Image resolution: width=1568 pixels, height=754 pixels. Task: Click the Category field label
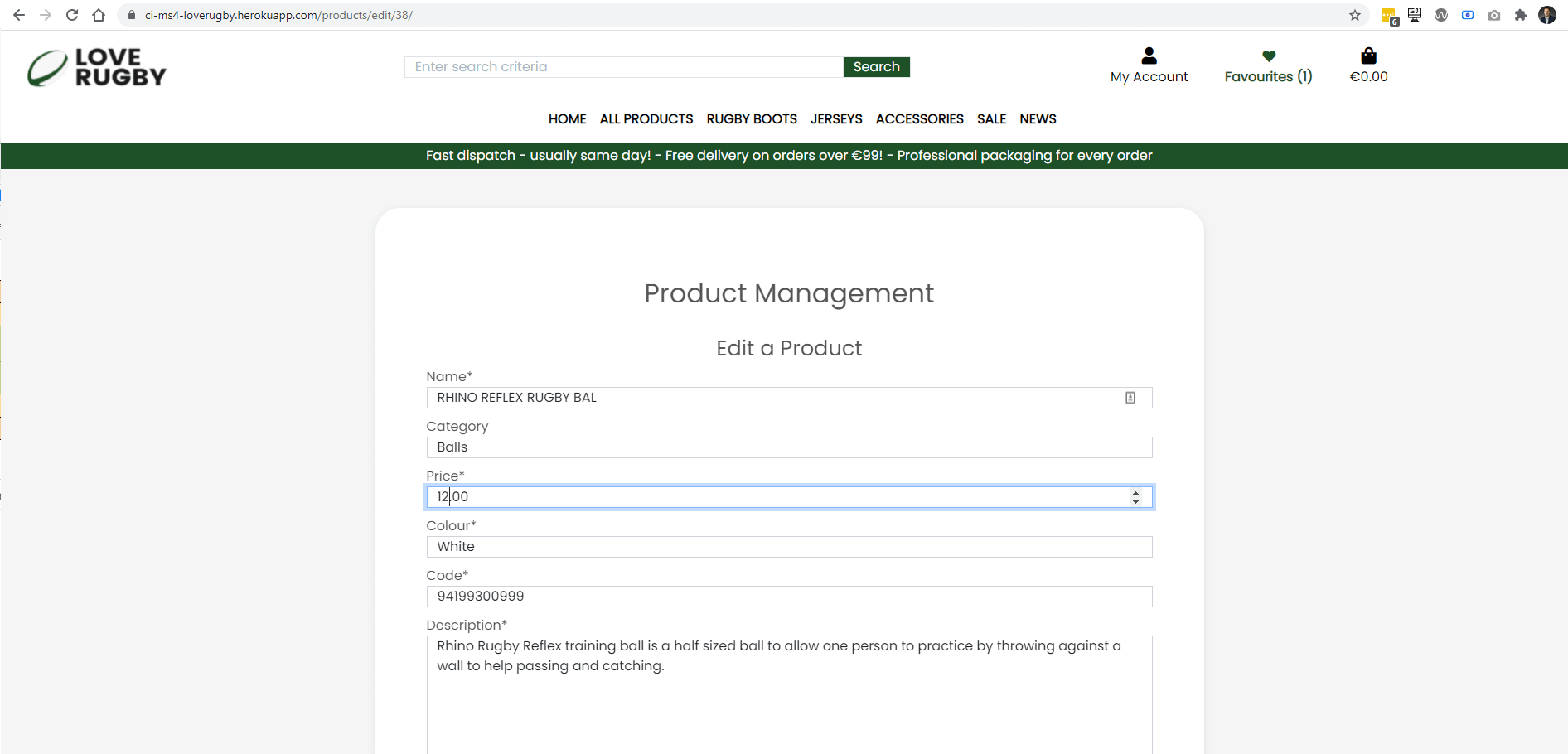[457, 427]
